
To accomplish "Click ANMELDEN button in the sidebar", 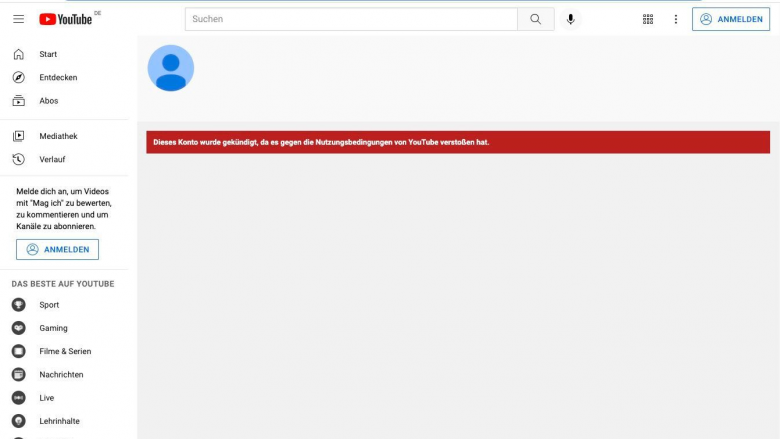I will click(57, 250).
